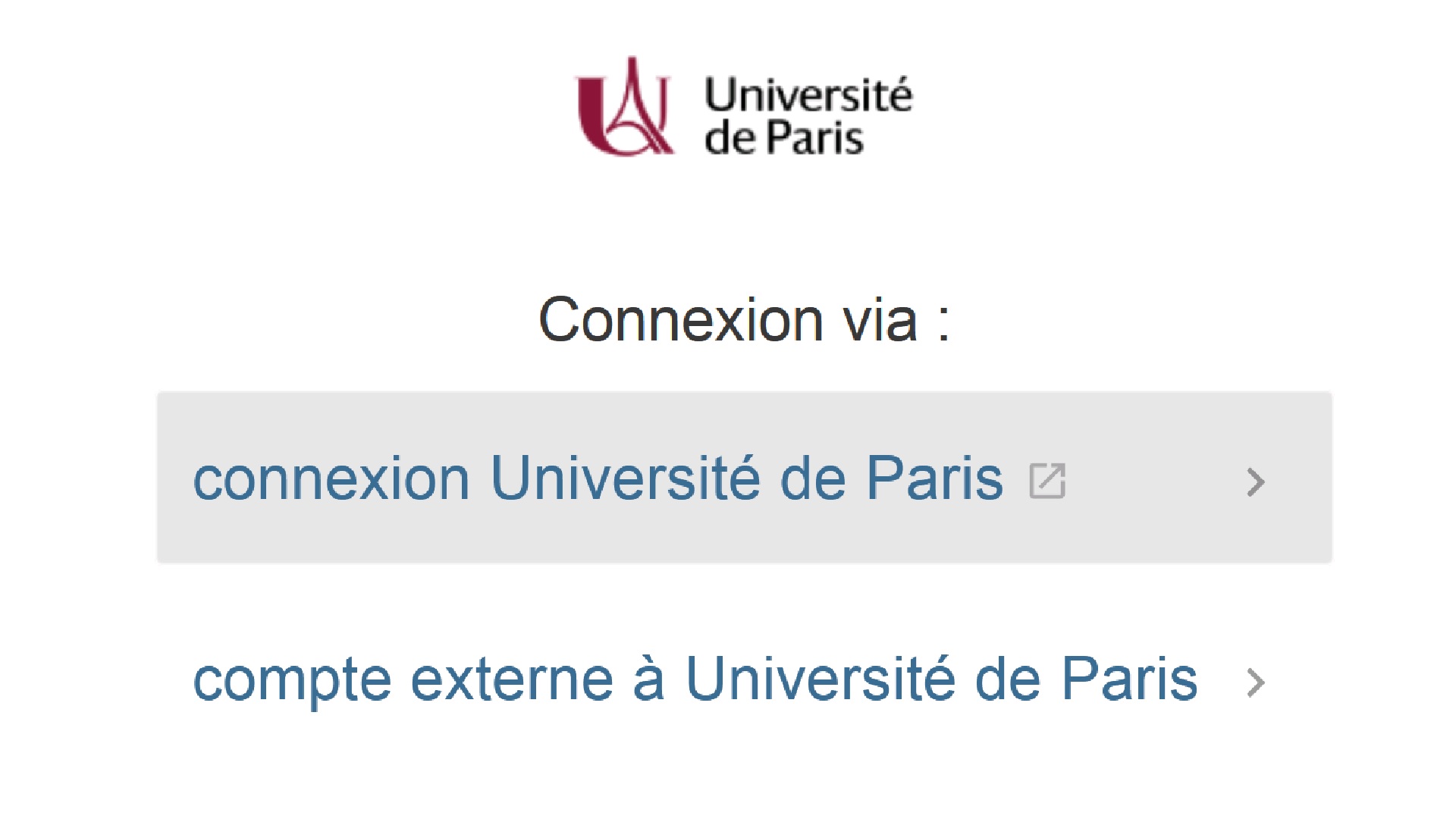Click the right chevron on the grey connexion row

1256,482
